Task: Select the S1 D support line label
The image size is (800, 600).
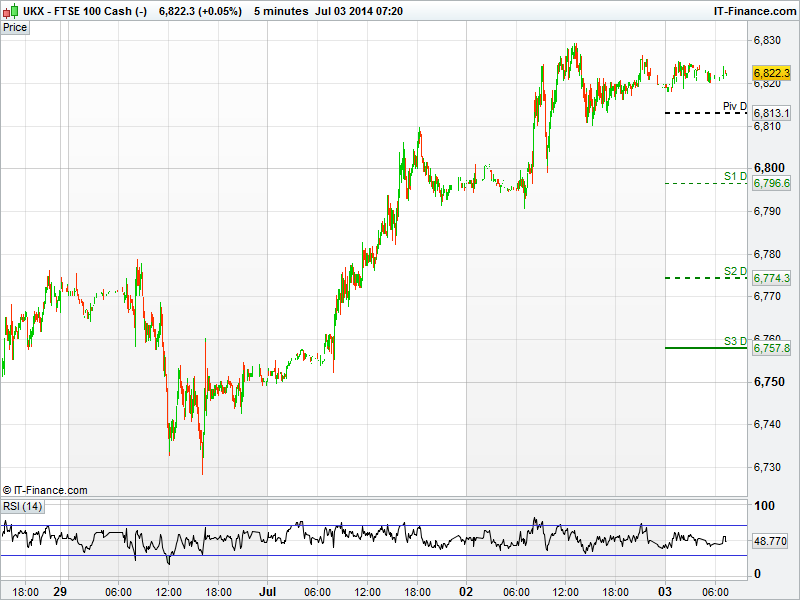Action: [x=735, y=176]
